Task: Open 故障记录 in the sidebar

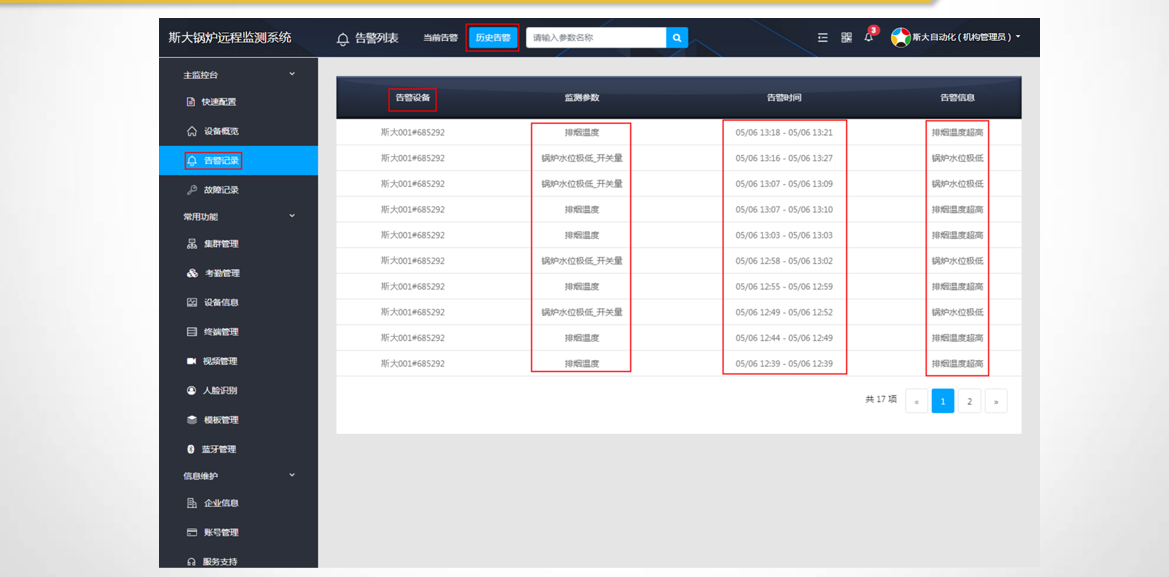Action: [220, 190]
